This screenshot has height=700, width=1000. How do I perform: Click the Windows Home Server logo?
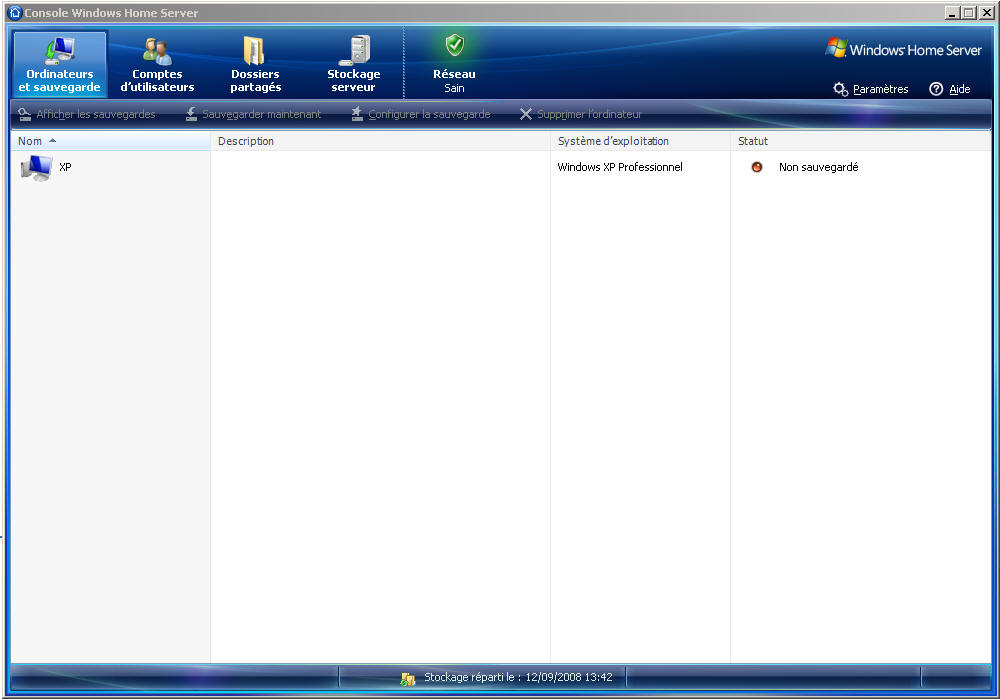pyautogui.click(x=904, y=50)
